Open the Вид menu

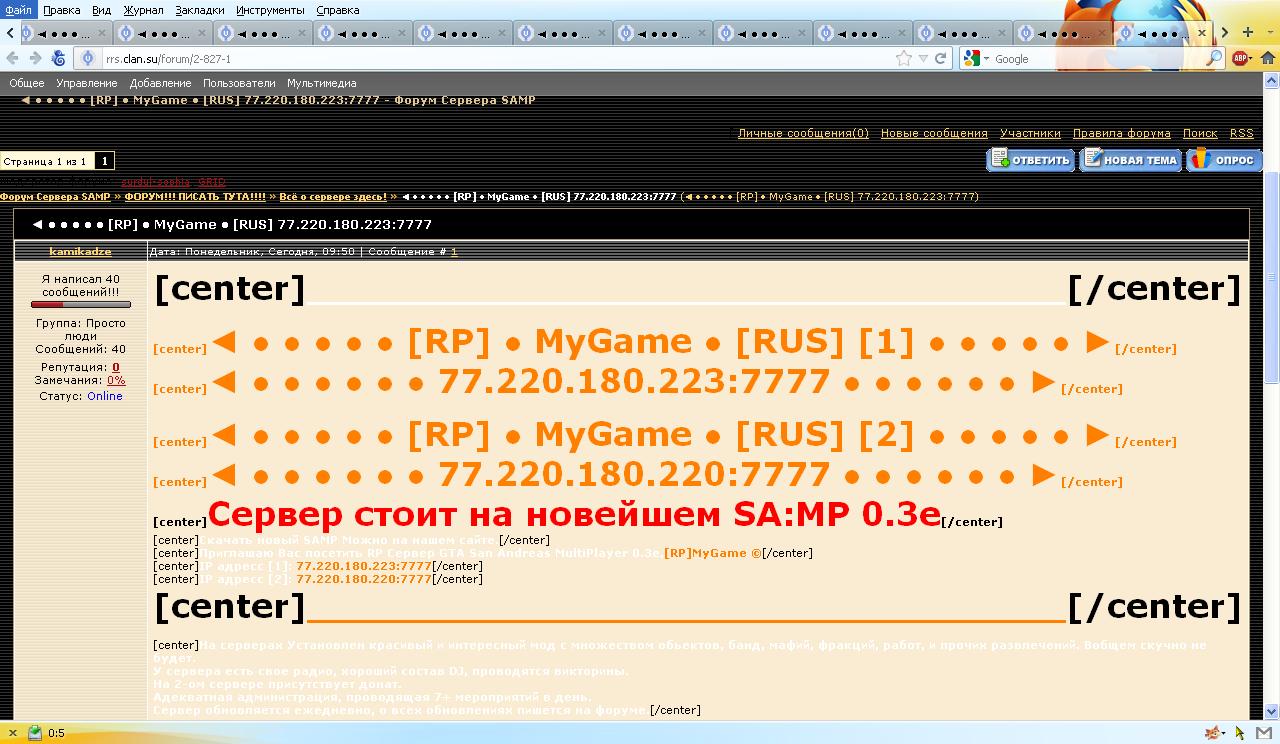[102, 10]
